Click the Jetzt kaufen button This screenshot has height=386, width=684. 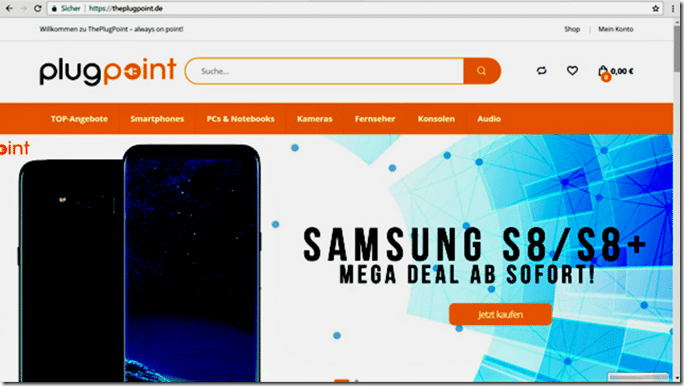(x=500, y=314)
